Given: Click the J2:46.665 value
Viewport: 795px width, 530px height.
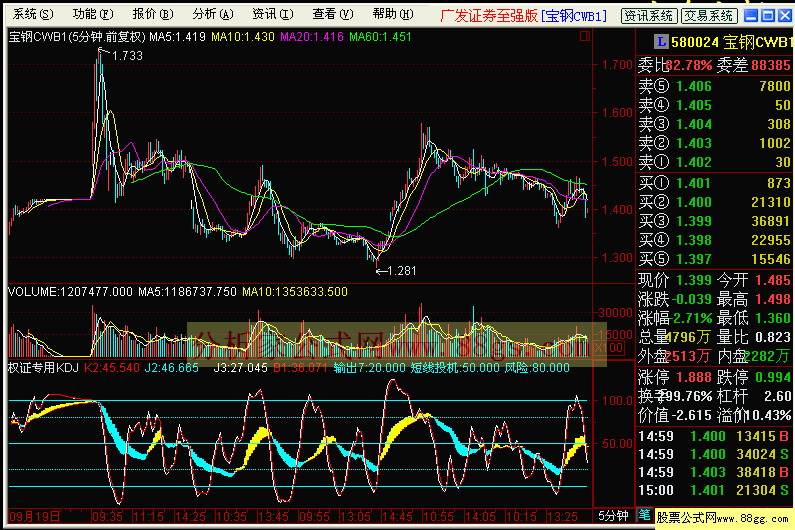Looking at the screenshot, I should [171, 368].
